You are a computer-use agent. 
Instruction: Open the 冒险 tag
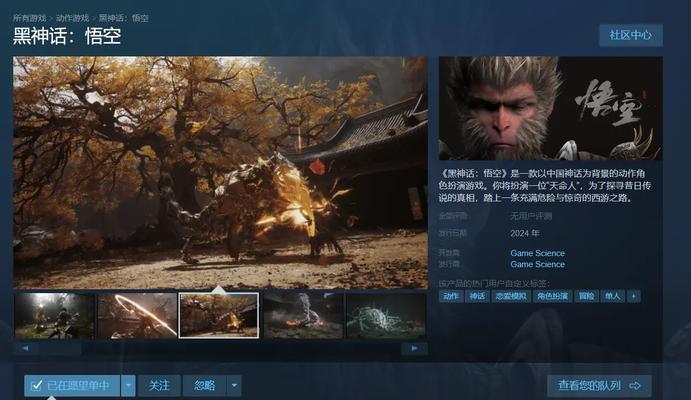tap(587, 296)
